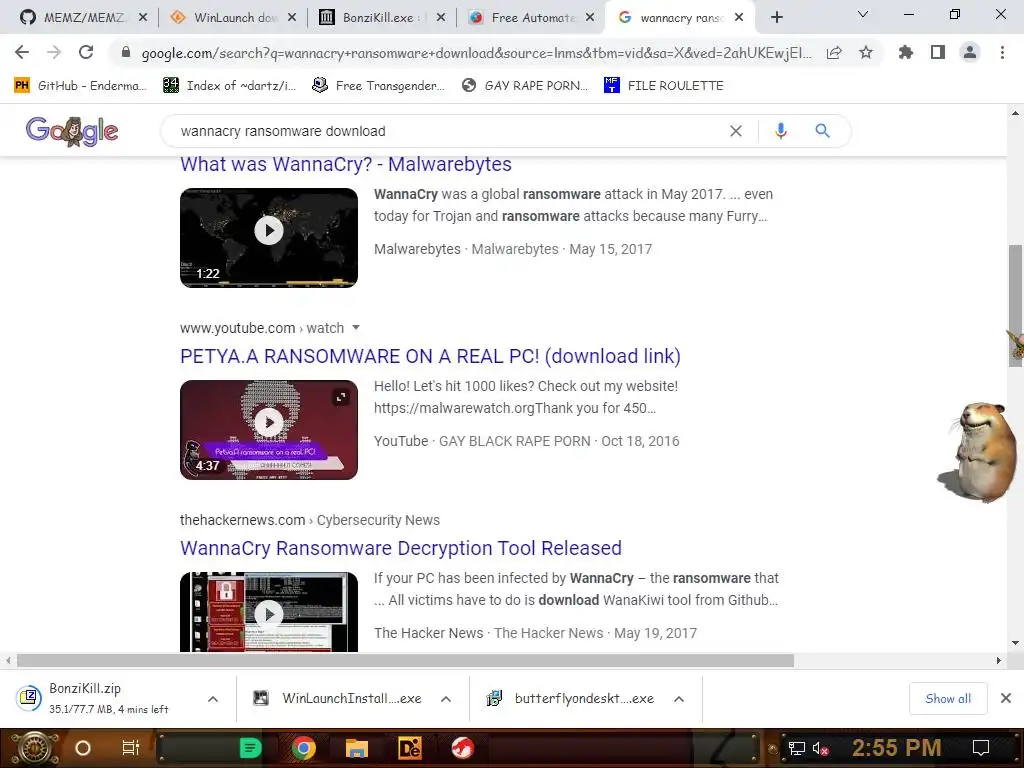The height and width of the screenshot is (768, 1024).
Task: Open the Chrome profile avatar
Action: pyautogui.click(x=970, y=52)
